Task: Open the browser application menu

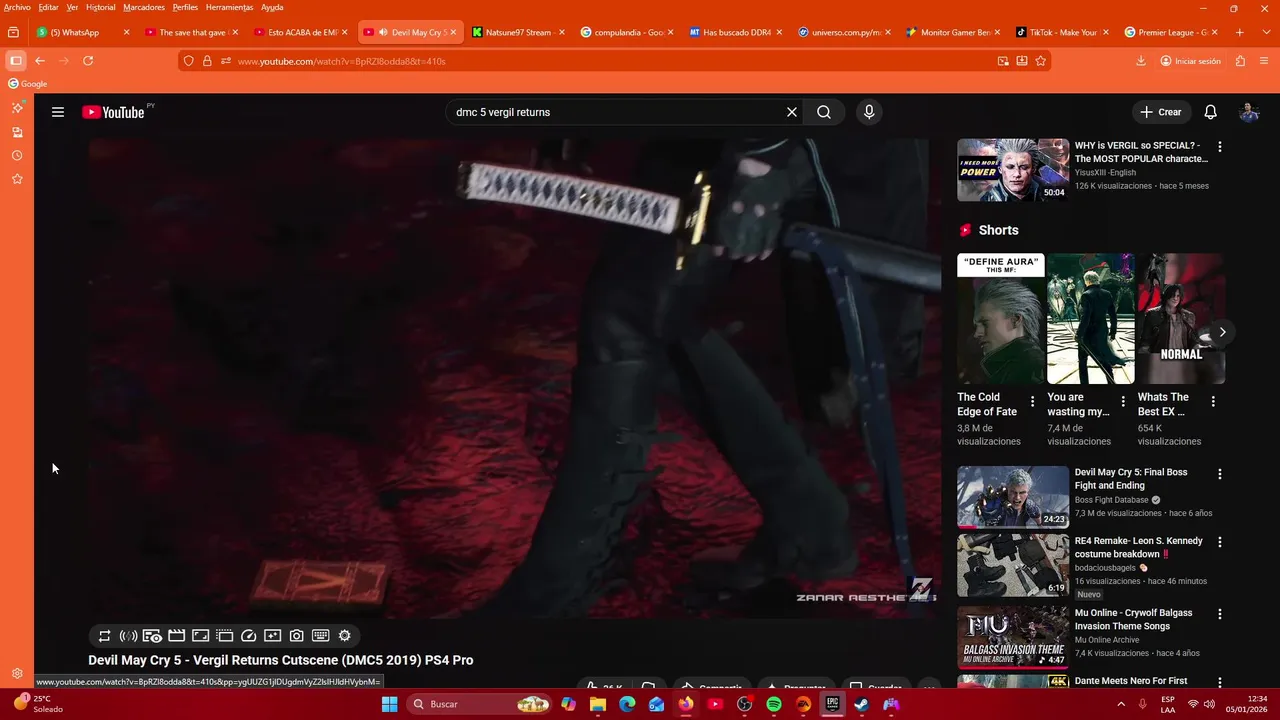Action: tap(1264, 61)
